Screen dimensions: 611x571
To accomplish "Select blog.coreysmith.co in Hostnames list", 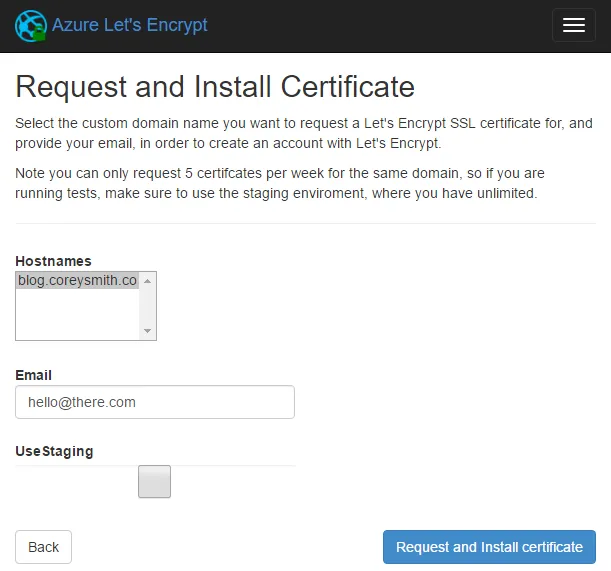I will tap(78, 280).
